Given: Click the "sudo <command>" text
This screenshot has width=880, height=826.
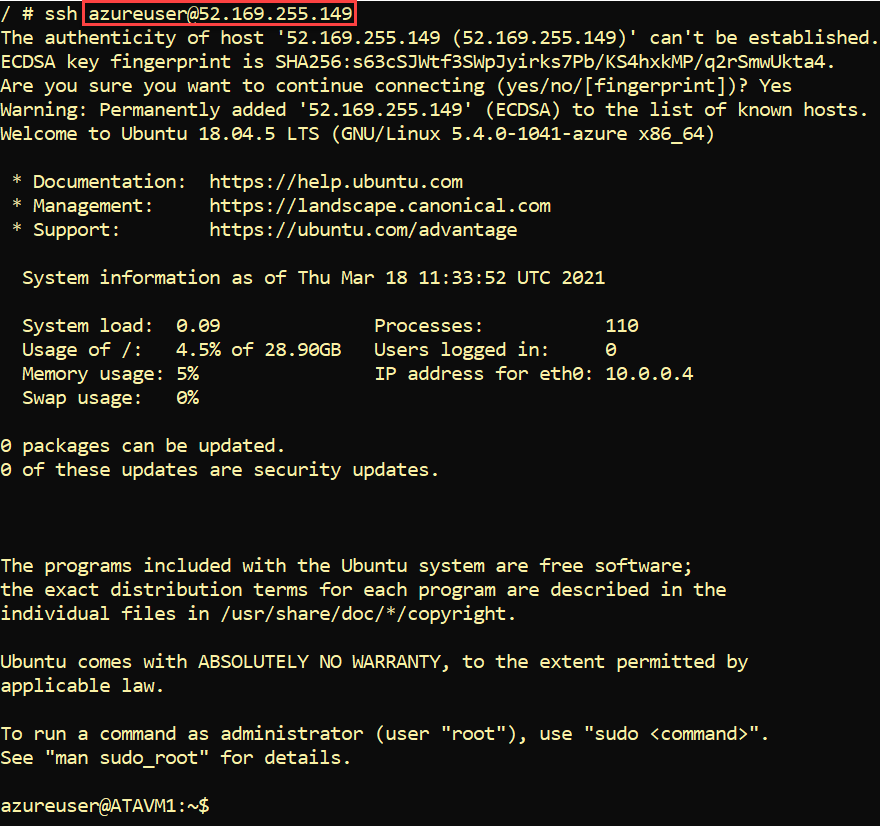Looking at the screenshot, I should click(671, 734).
